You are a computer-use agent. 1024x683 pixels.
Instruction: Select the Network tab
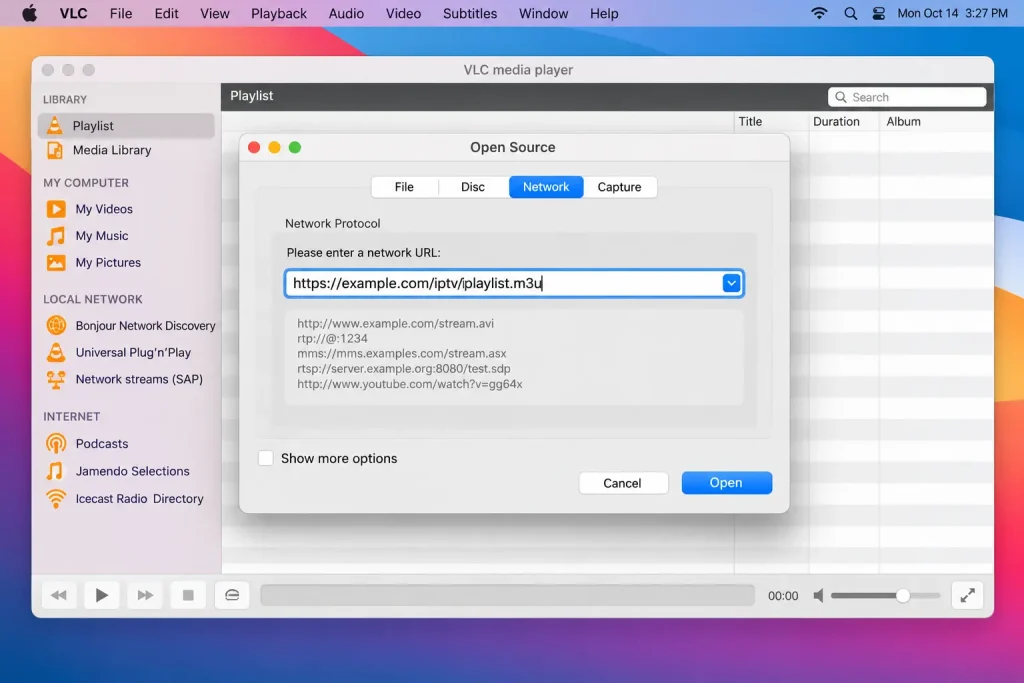[546, 187]
